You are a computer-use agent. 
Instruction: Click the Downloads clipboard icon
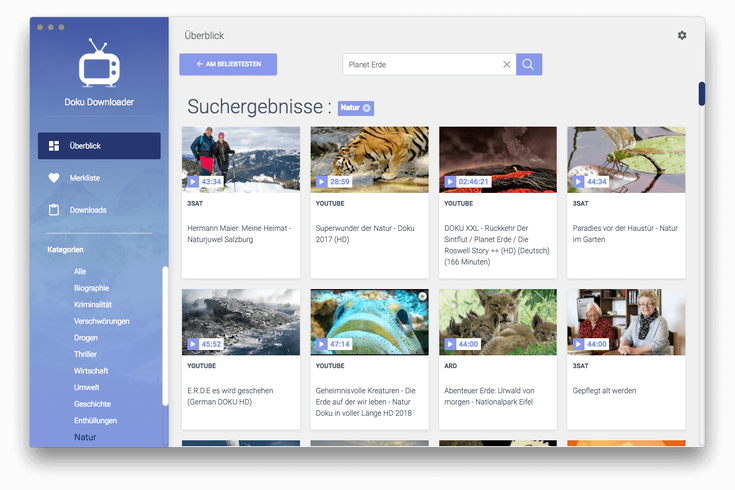tap(54, 210)
